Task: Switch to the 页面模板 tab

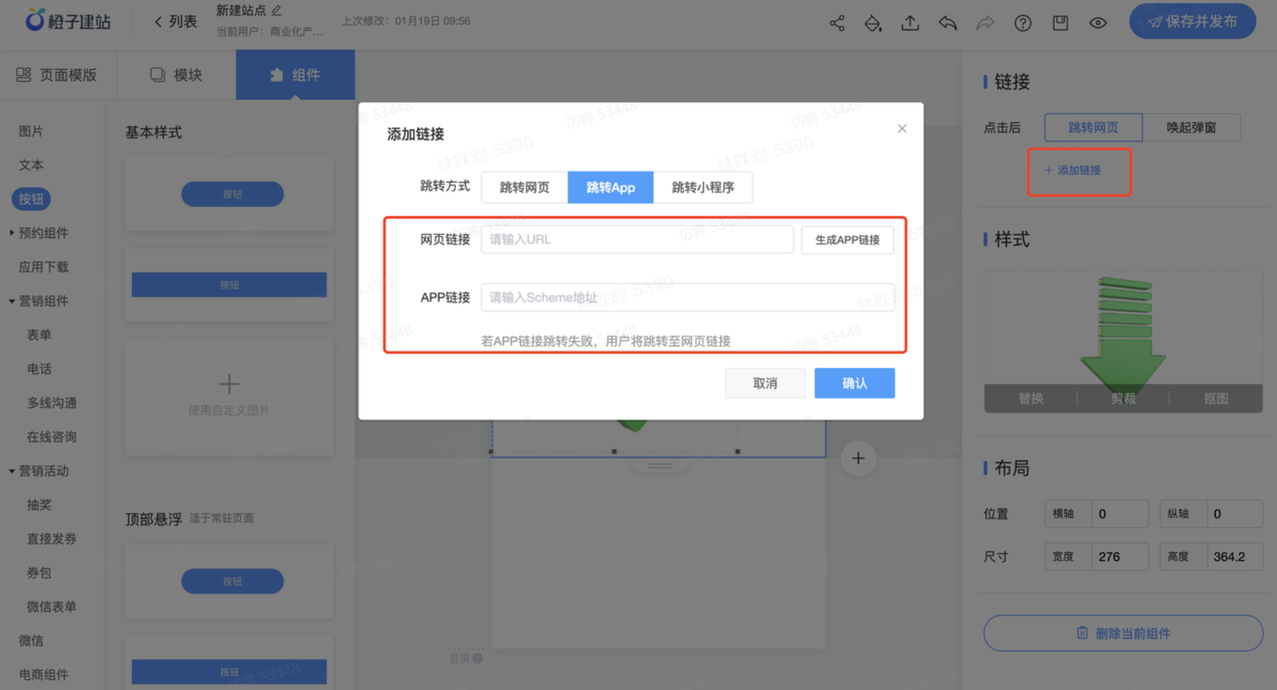Action: (x=58, y=74)
